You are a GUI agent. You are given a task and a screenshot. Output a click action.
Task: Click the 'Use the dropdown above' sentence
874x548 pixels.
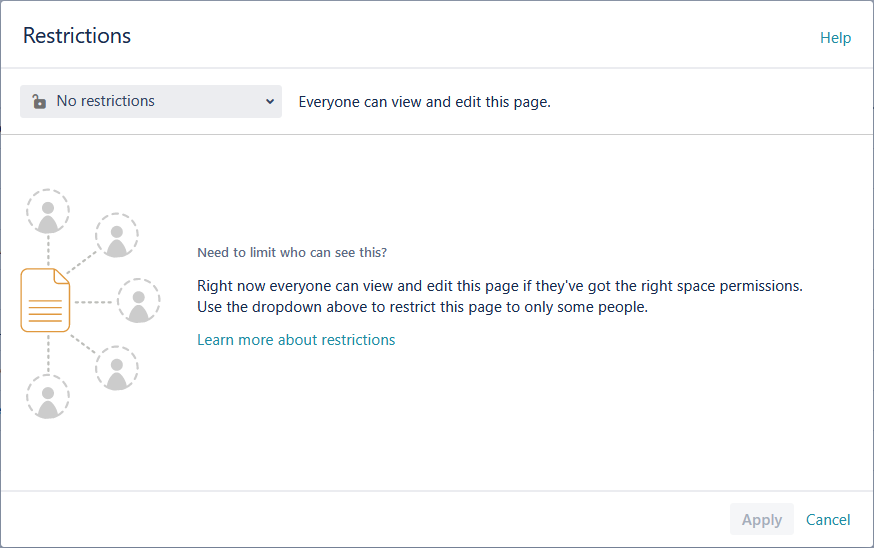point(423,307)
